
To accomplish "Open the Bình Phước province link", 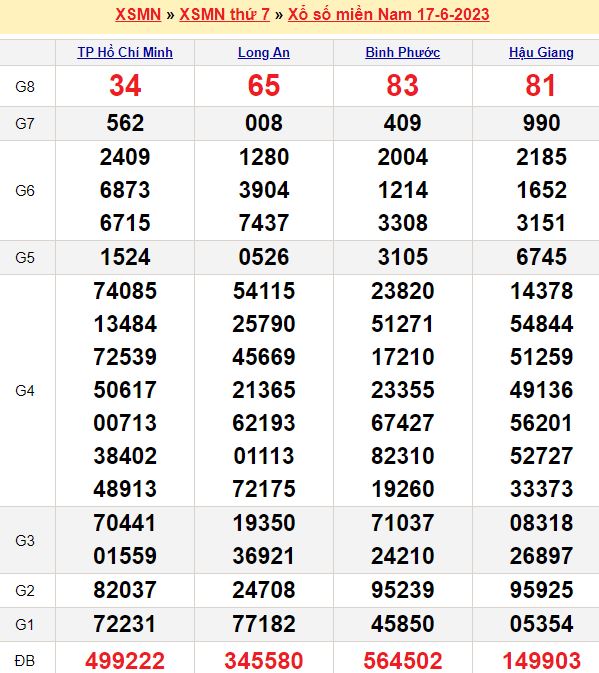I will tap(402, 52).
